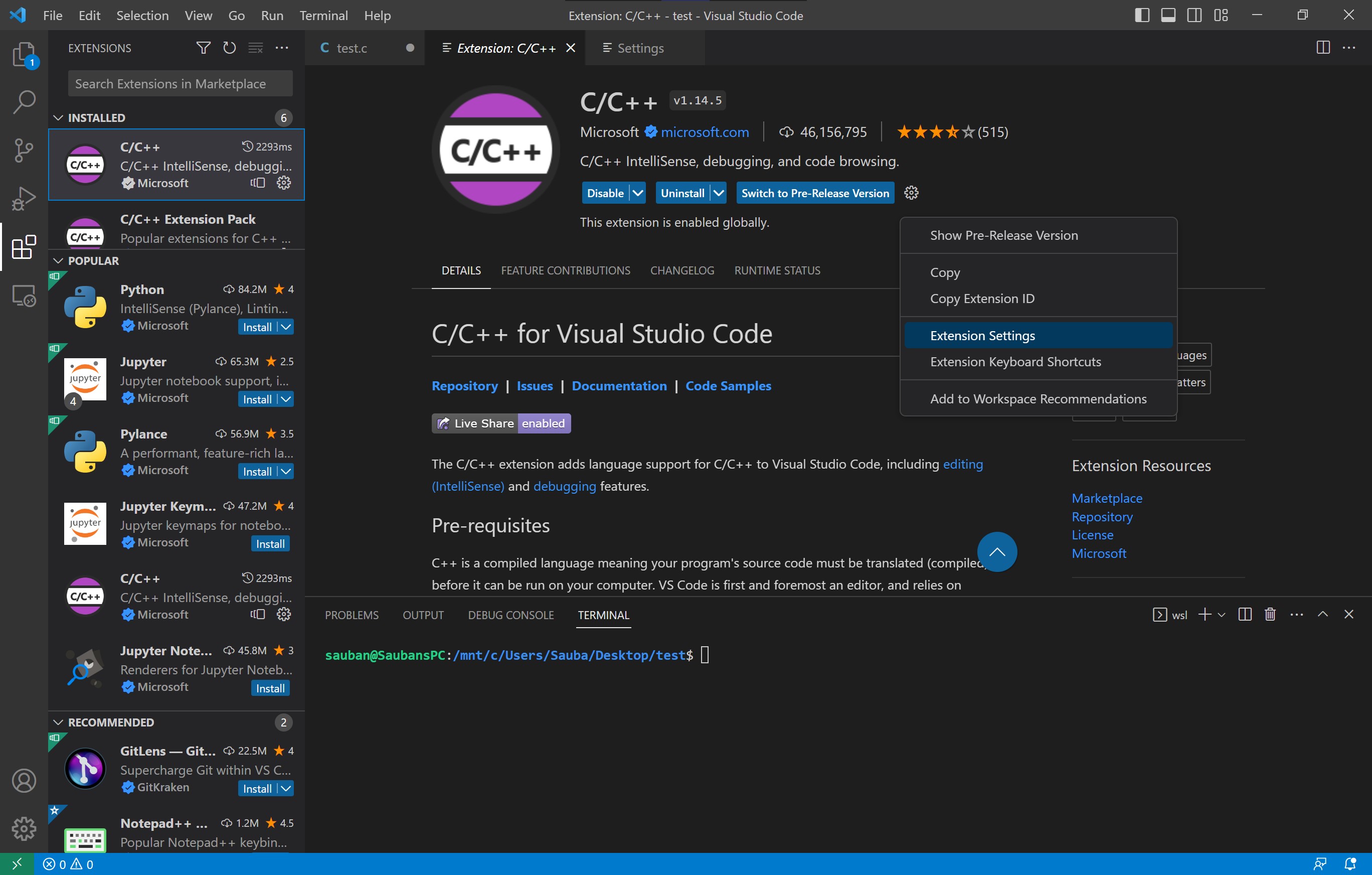The width and height of the screenshot is (1372, 875).
Task: Select Extension Settings menu entry
Action: (1038, 335)
